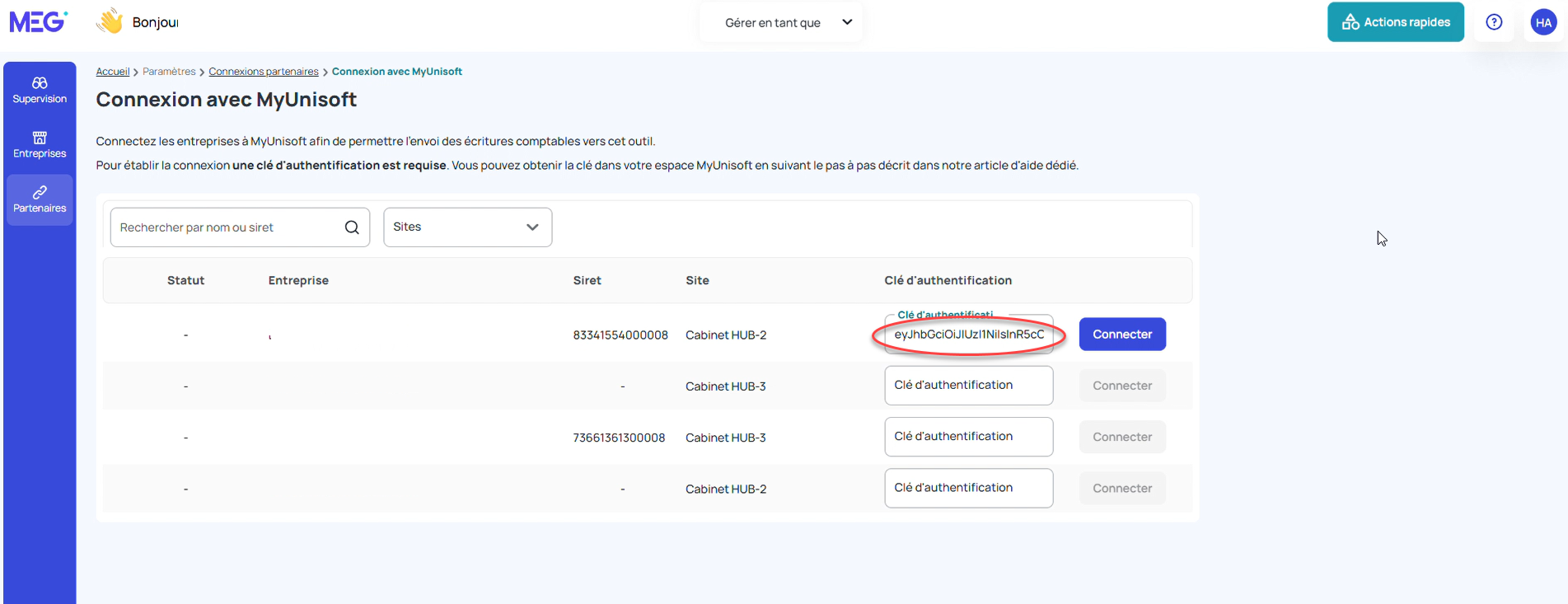Click the MEG logo
Image resolution: width=1568 pixels, height=604 pixels.
(x=38, y=21)
